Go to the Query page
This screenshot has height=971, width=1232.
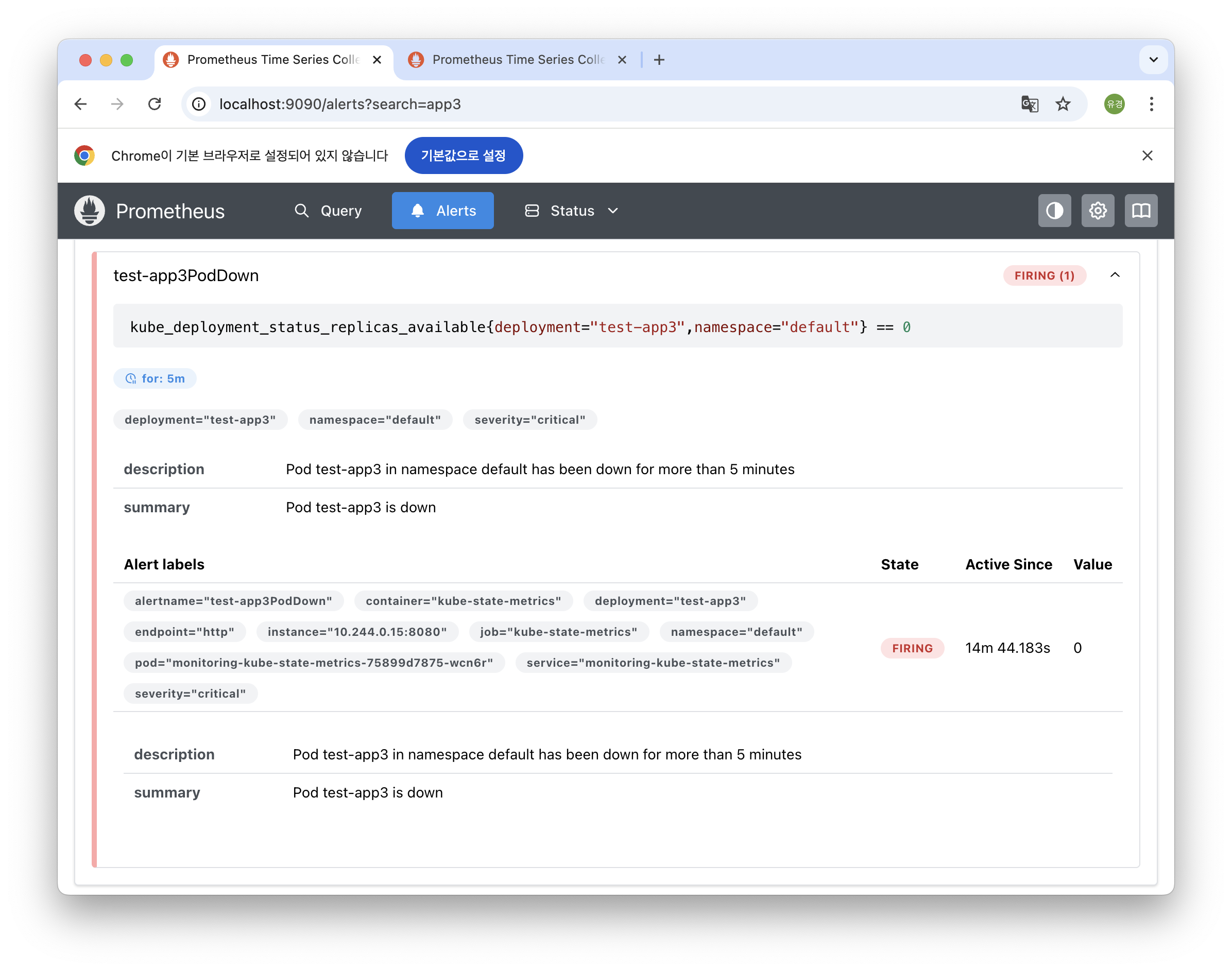coord(328,211)
